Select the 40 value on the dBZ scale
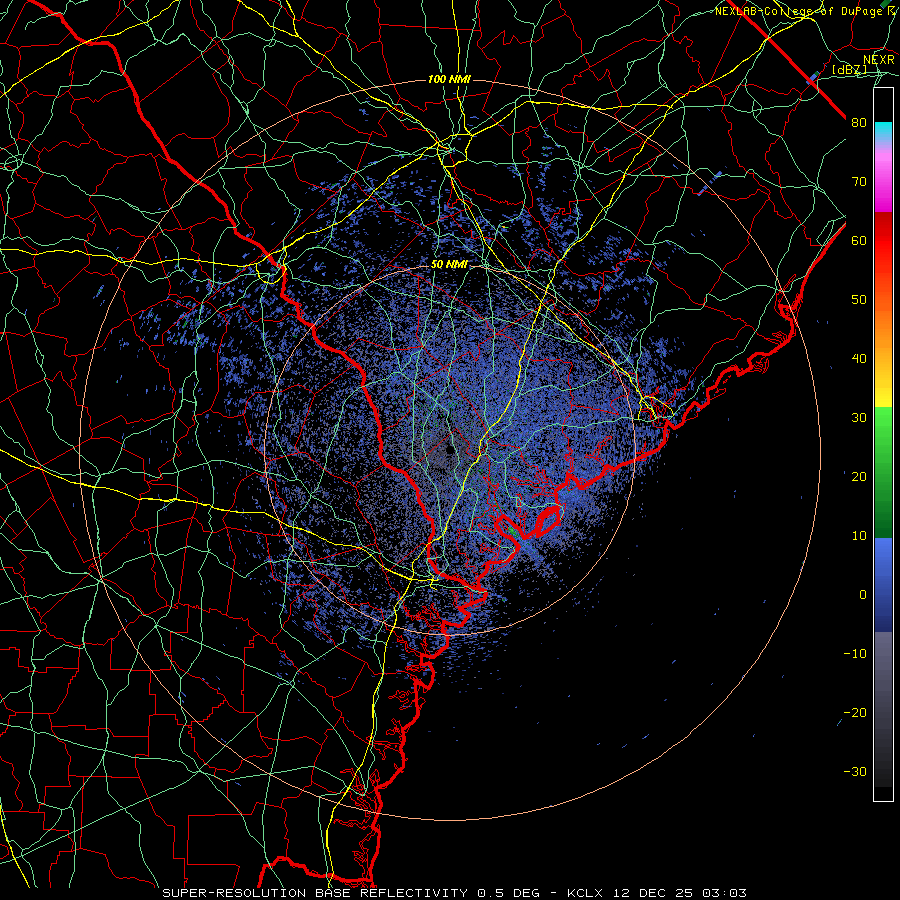This screenshot has height=900, width=900. [859, 359]
